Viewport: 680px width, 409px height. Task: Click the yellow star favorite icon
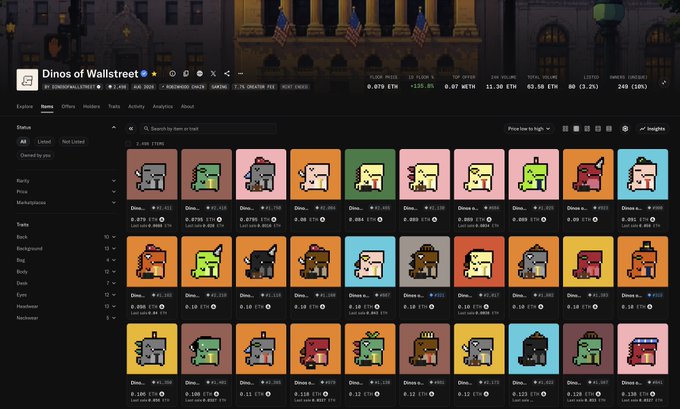tap(154, 74)
